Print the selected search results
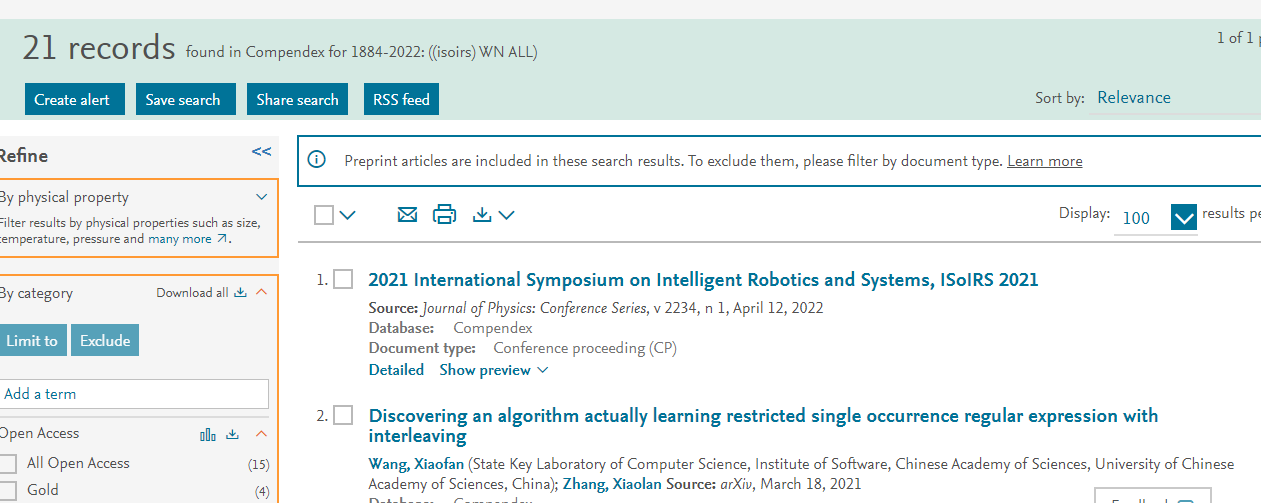This screenshot has height=503, width=1261. [444, 214]
